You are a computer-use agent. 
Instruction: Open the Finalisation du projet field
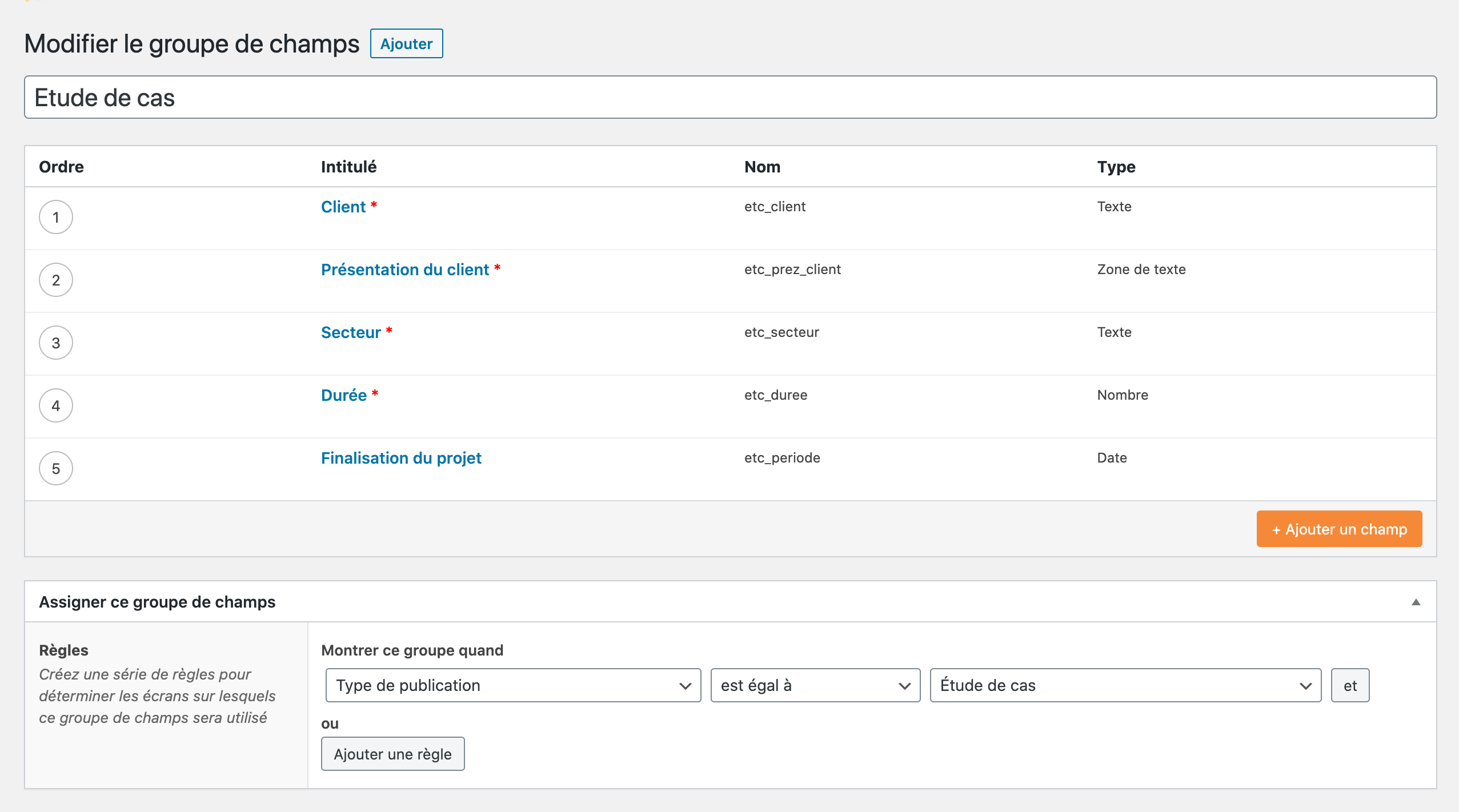click(x=401, y=458)
